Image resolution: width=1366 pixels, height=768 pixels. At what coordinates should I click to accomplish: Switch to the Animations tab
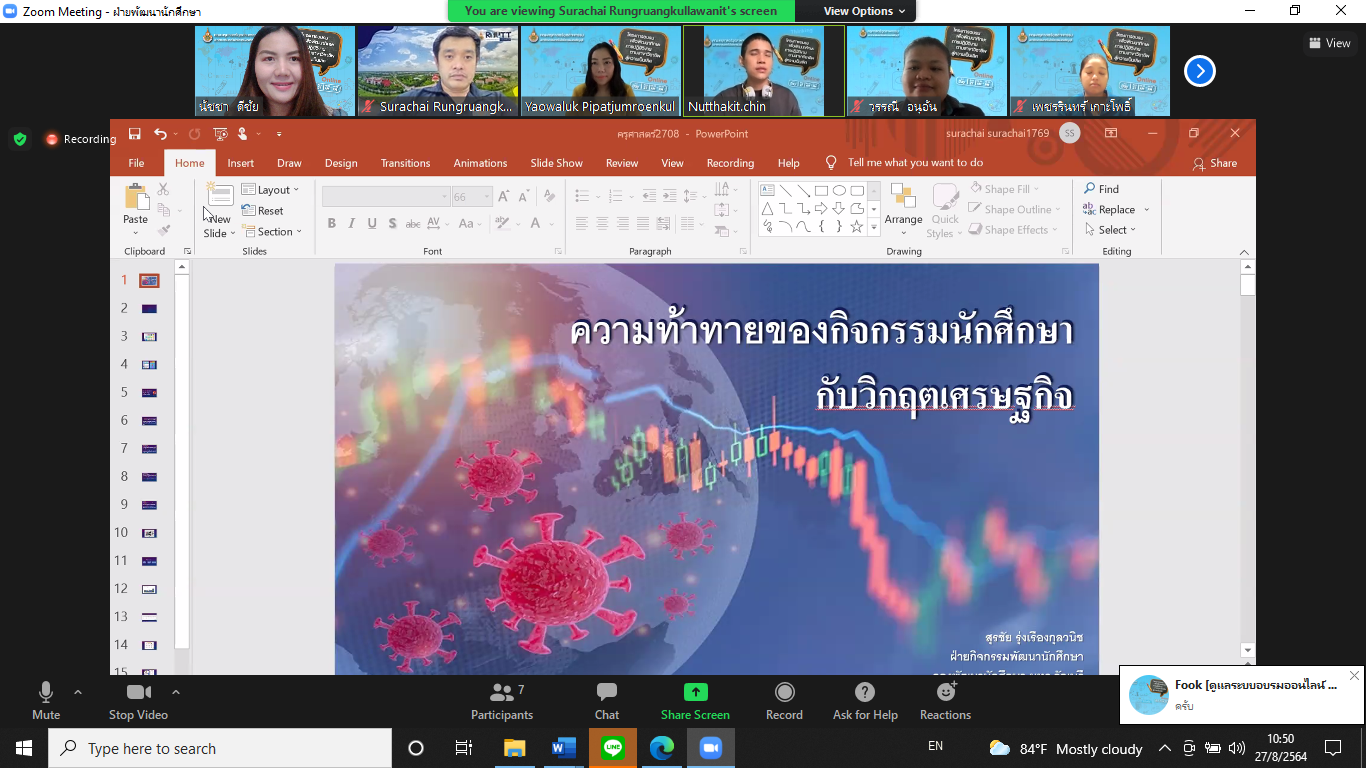tap(480, 163)
